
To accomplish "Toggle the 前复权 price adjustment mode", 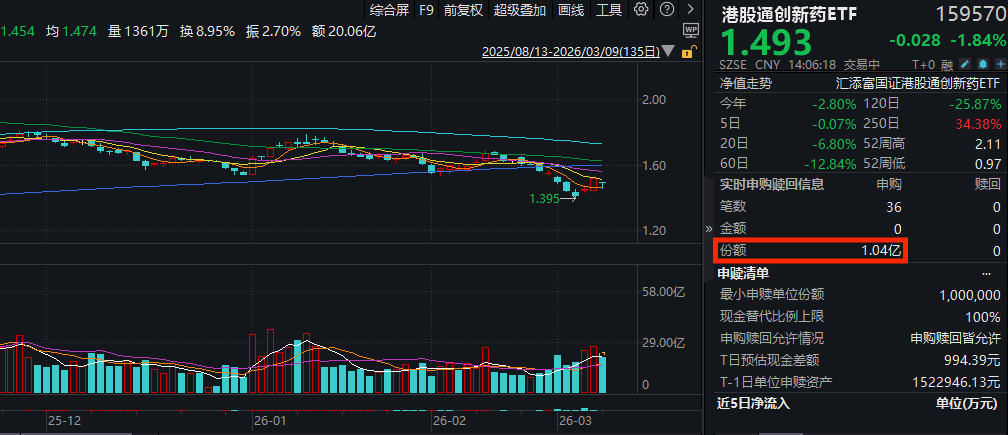I will click(x=463, y=11).
